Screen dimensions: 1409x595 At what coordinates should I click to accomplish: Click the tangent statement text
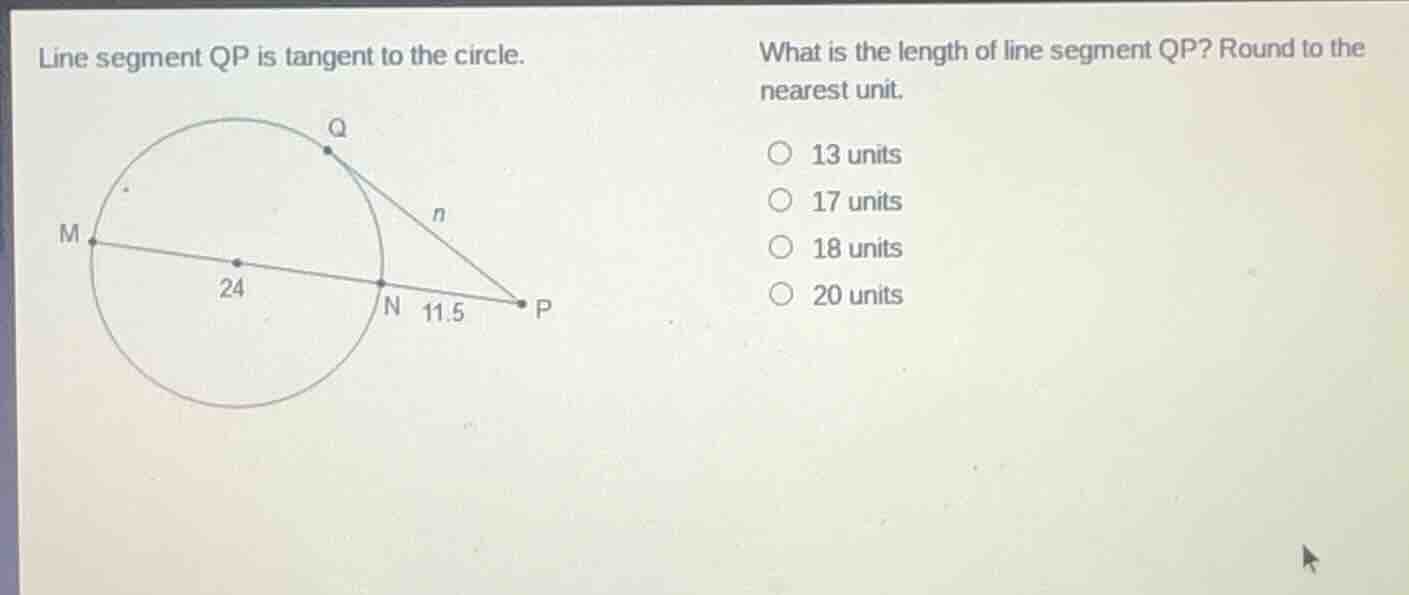tap(280, 56)
